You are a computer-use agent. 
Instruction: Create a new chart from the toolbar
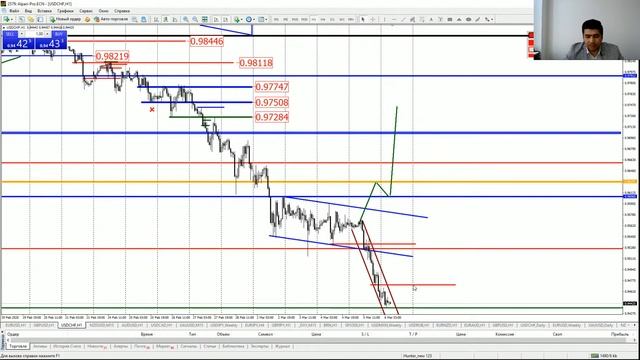[7, 19]
